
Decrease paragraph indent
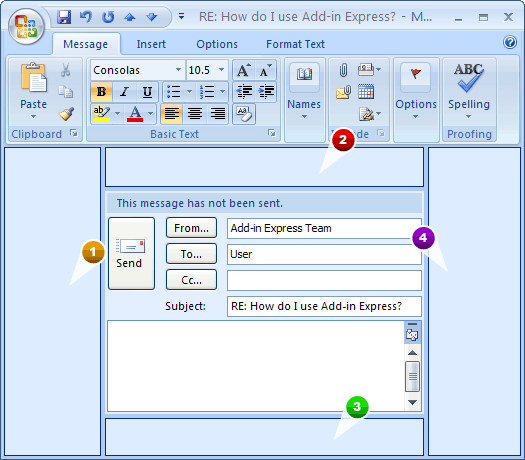pos(244,92)
